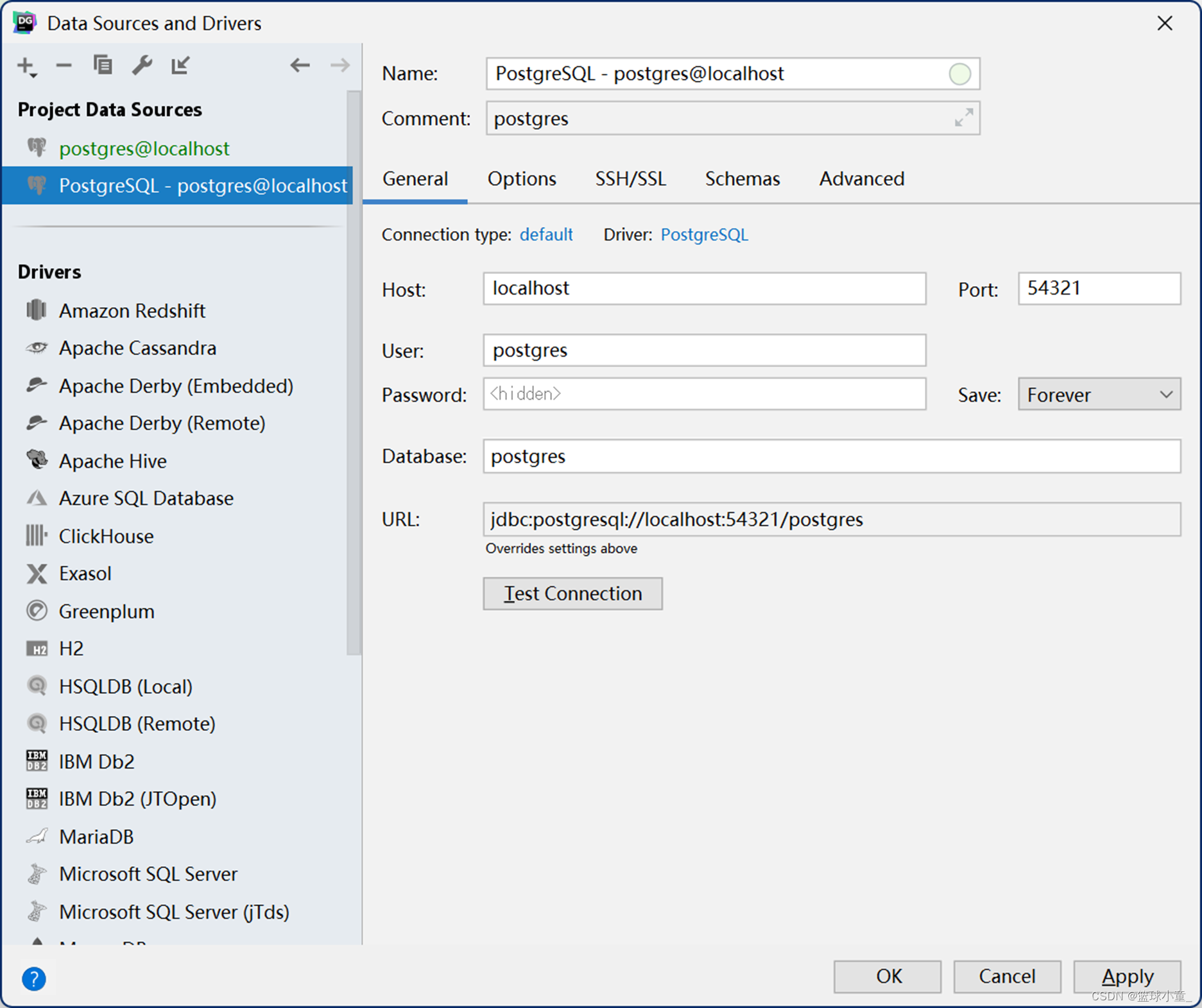Click the DataGrip logo in title bar
1202x1008 pixels.
[24, 22]
